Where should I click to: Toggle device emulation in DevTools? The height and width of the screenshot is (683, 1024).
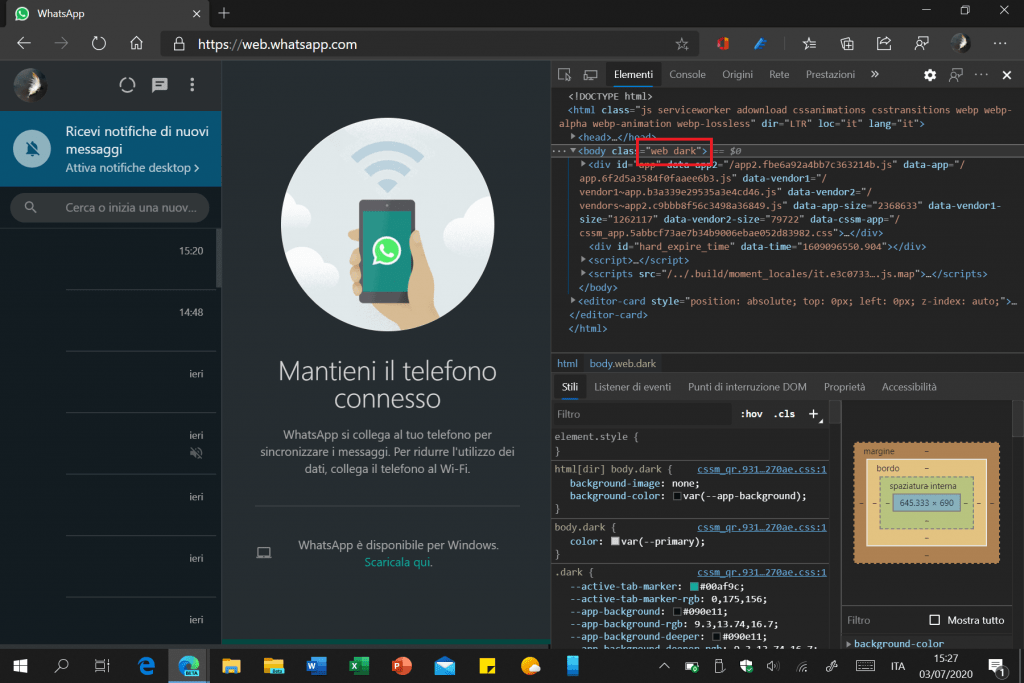coord(590,75)
